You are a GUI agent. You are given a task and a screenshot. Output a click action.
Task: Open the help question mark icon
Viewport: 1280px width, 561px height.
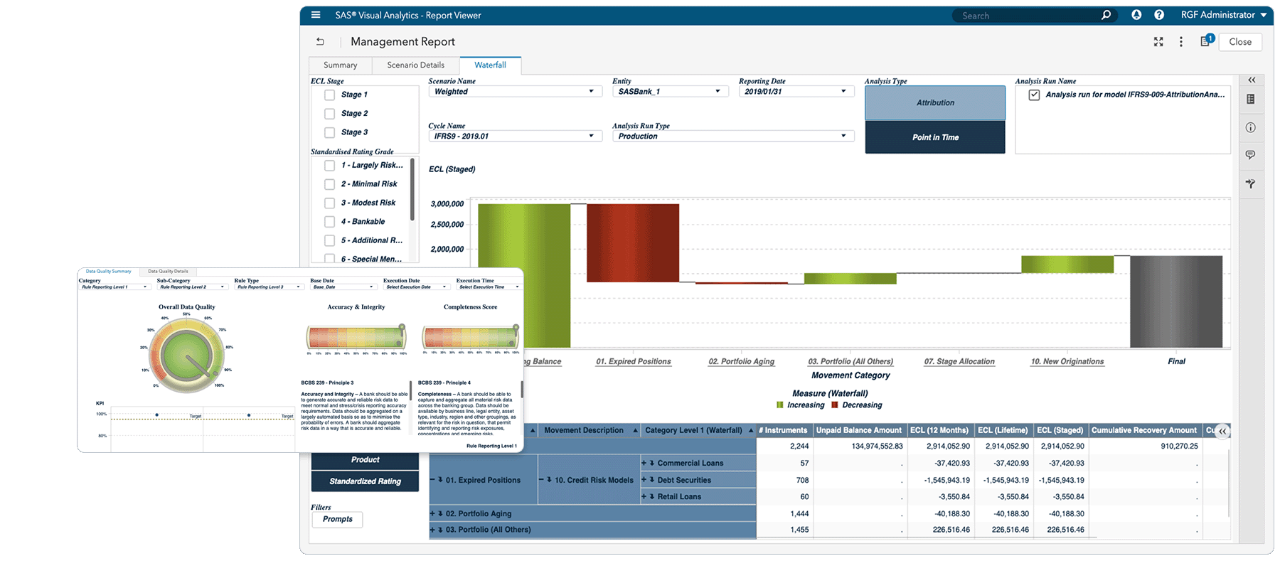[x=1159, y=15]
